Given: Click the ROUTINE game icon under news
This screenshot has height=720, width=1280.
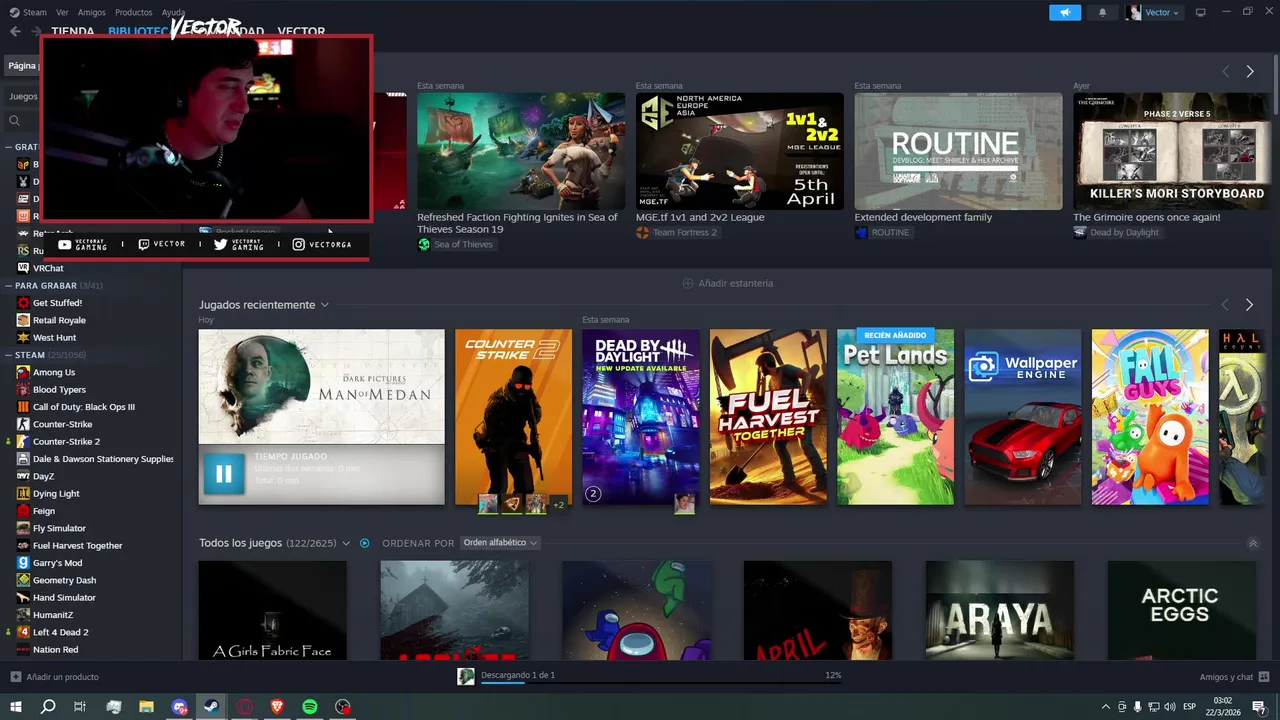Looking at the screenshot, I should click(x=861, y=232).
